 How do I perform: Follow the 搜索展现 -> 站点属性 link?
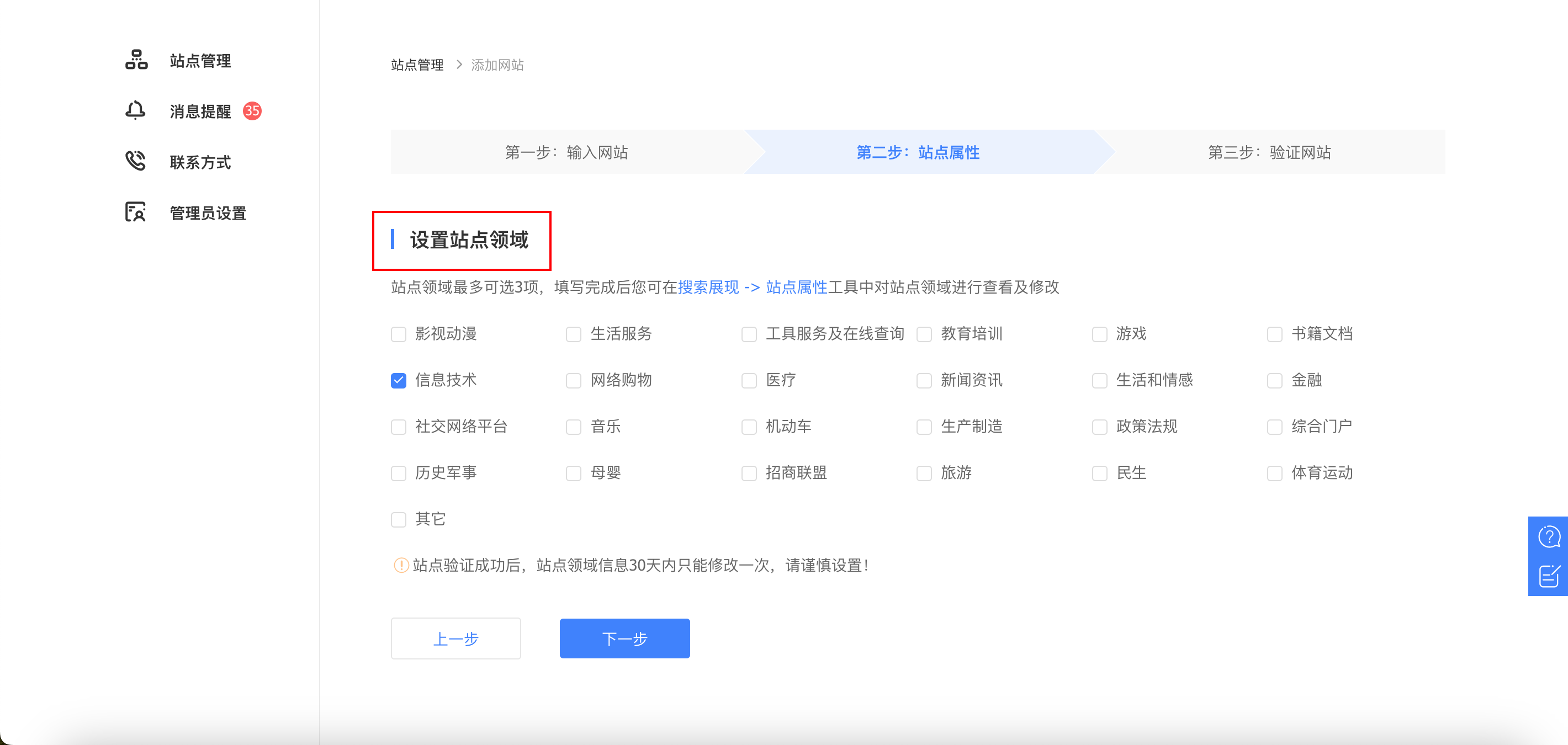pos(753,287)
